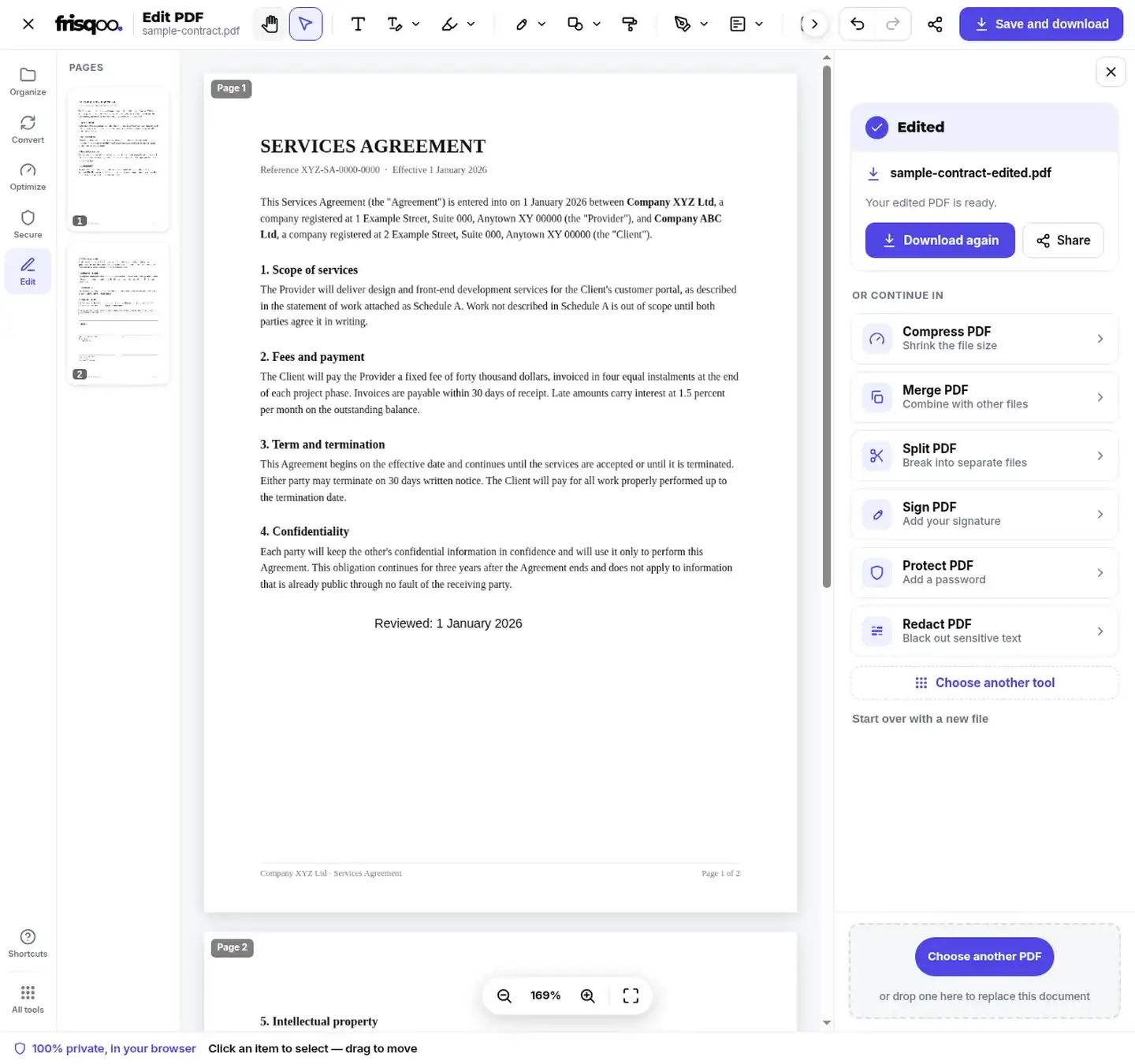Select page 2 thumbnail
The height and width of the screenshot is (1064, 1135).
pyautogui.click(x=118, y=313)
